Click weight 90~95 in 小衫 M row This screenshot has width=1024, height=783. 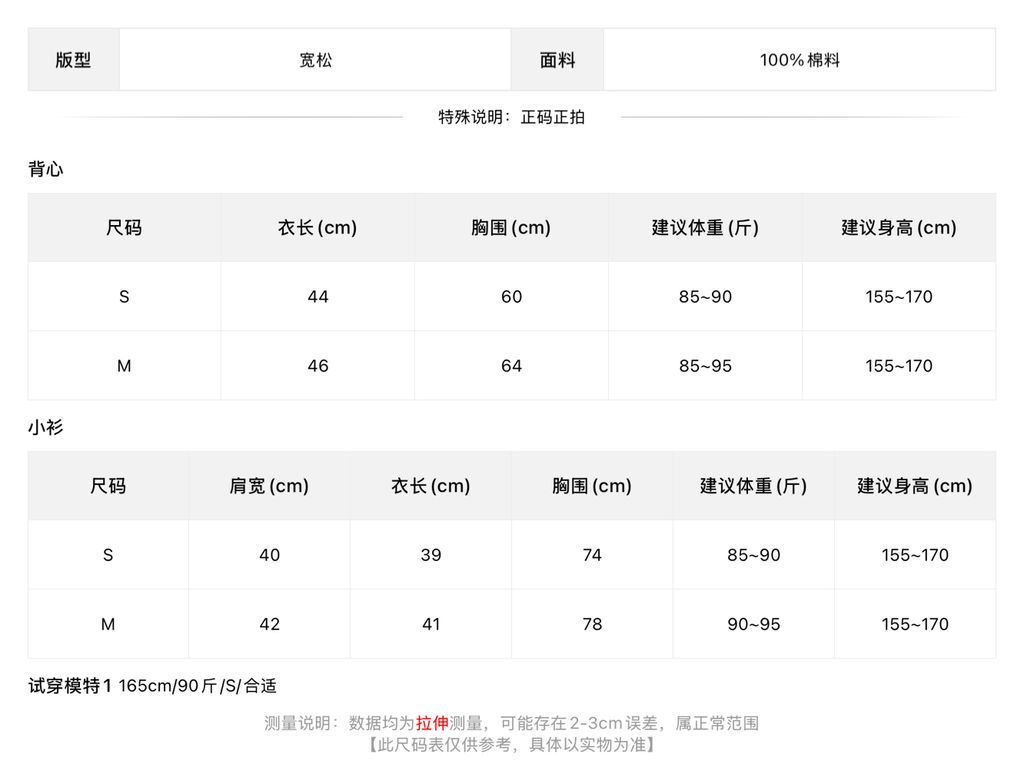[x=754, y=624]
